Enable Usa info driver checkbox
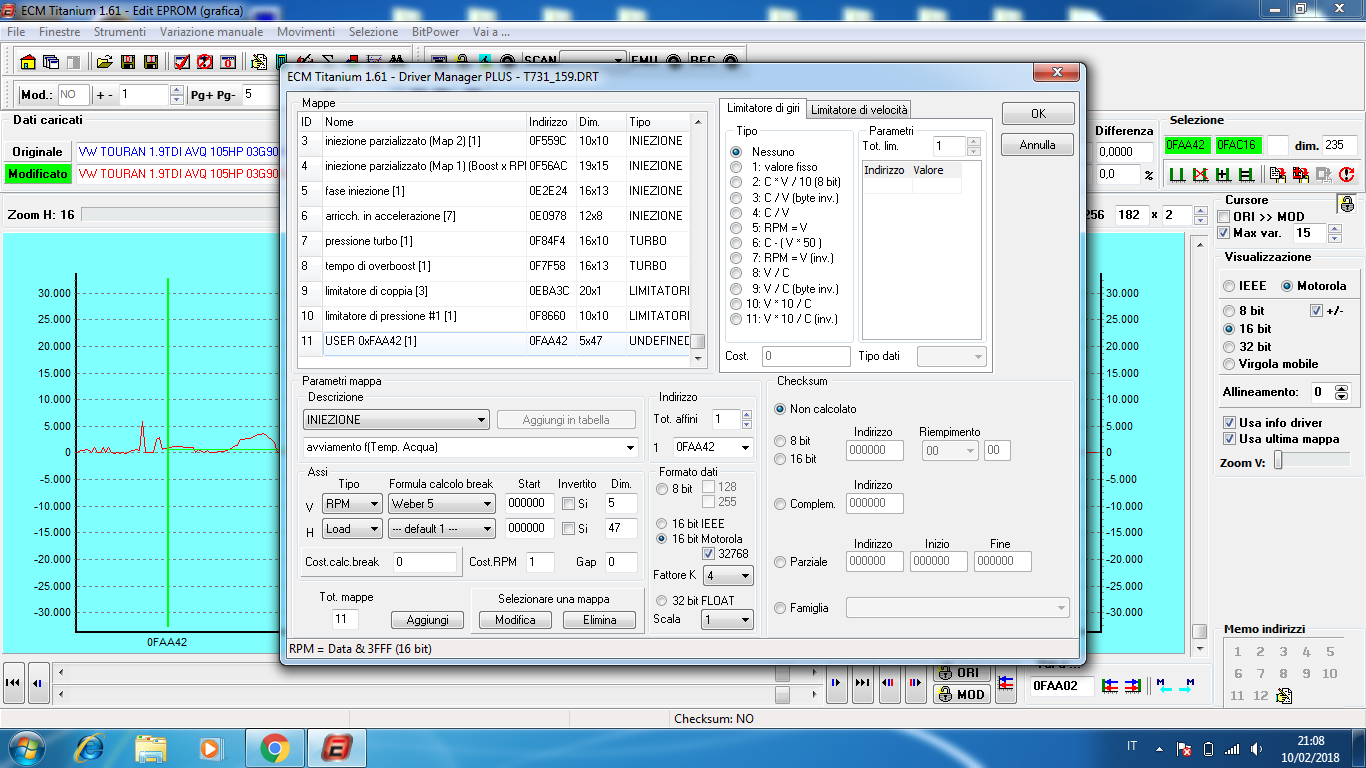Image resolution: width=1366 pixels, height=768 pixels. click(1230, 422)
